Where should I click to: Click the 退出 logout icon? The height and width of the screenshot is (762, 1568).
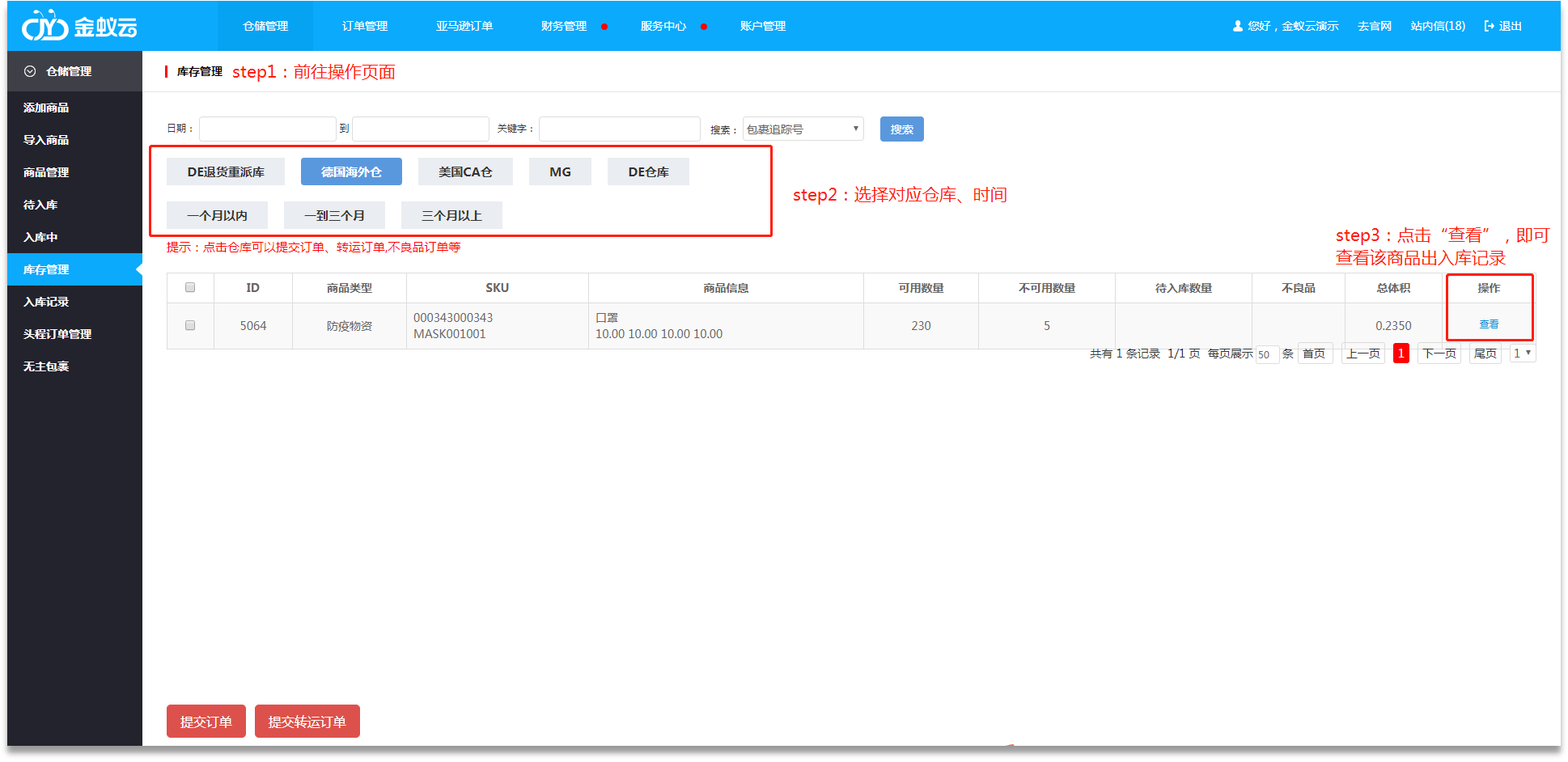pos(1489,26)
